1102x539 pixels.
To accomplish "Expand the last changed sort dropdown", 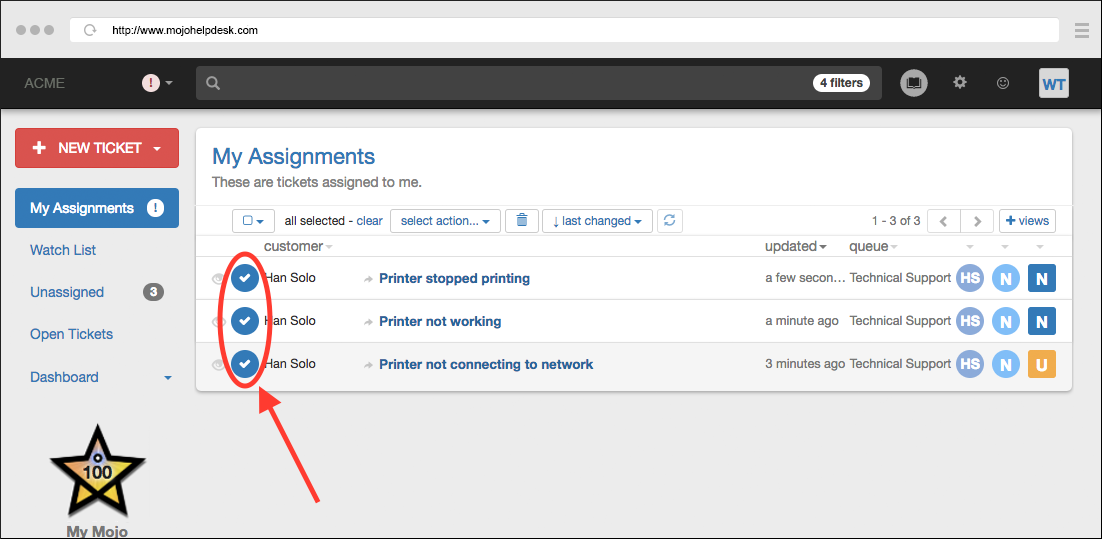I will click(x=597, y=221).
